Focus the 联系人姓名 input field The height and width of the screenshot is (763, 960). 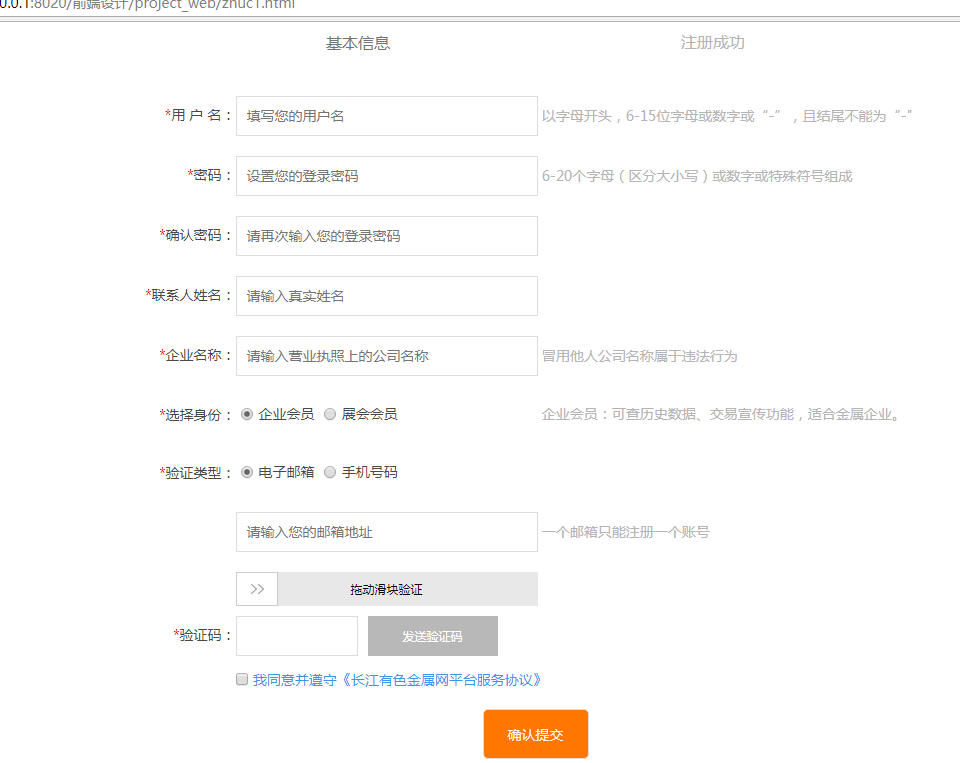(386, 296)
